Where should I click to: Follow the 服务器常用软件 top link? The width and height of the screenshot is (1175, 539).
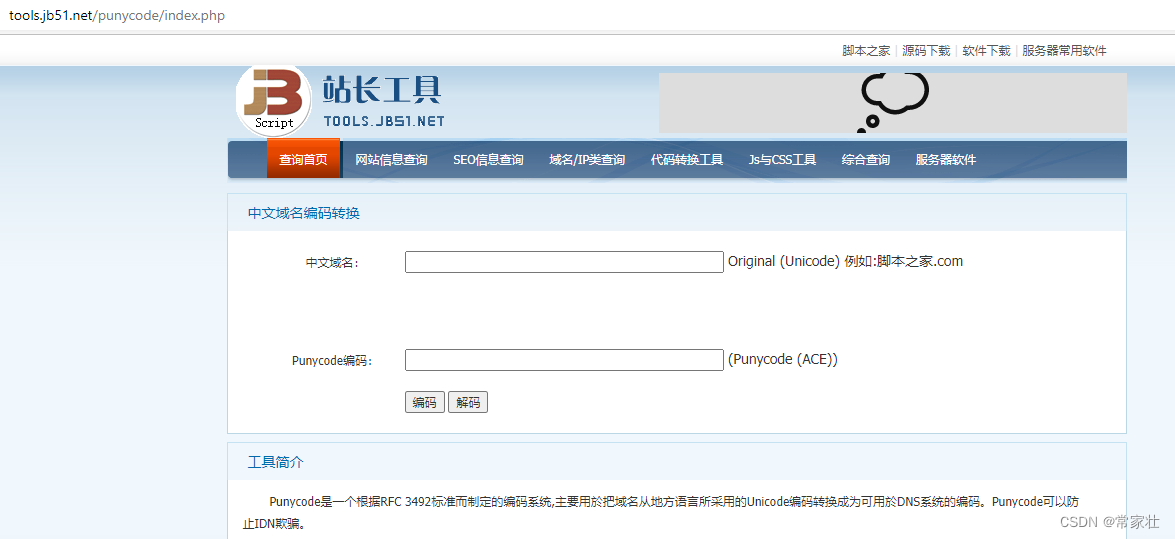point(1064,51)
